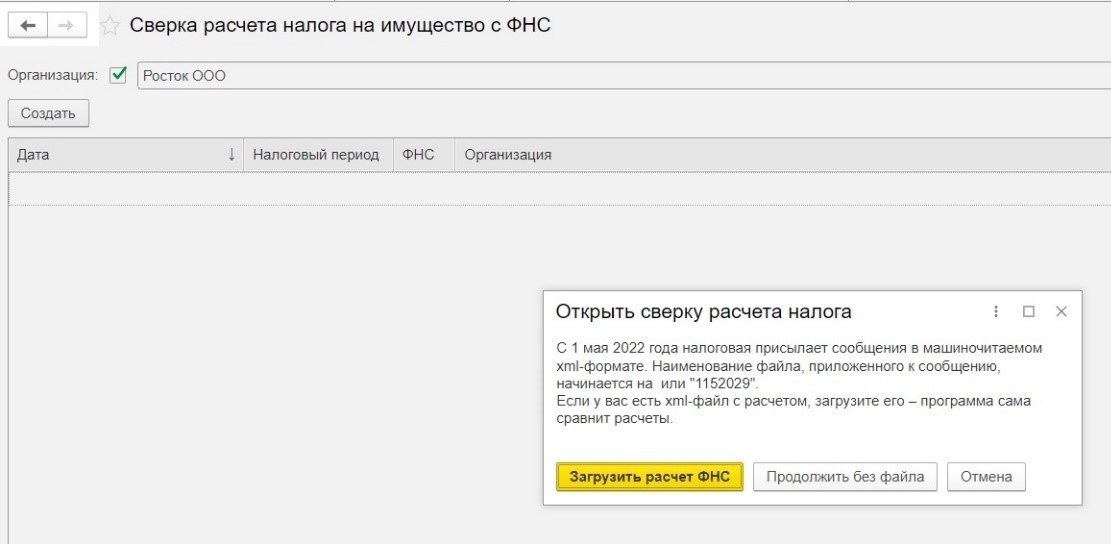This screenshot has height=544, width=1111.
Task: Click the page title Сверка расчета налога
Action: click(339, 26)
